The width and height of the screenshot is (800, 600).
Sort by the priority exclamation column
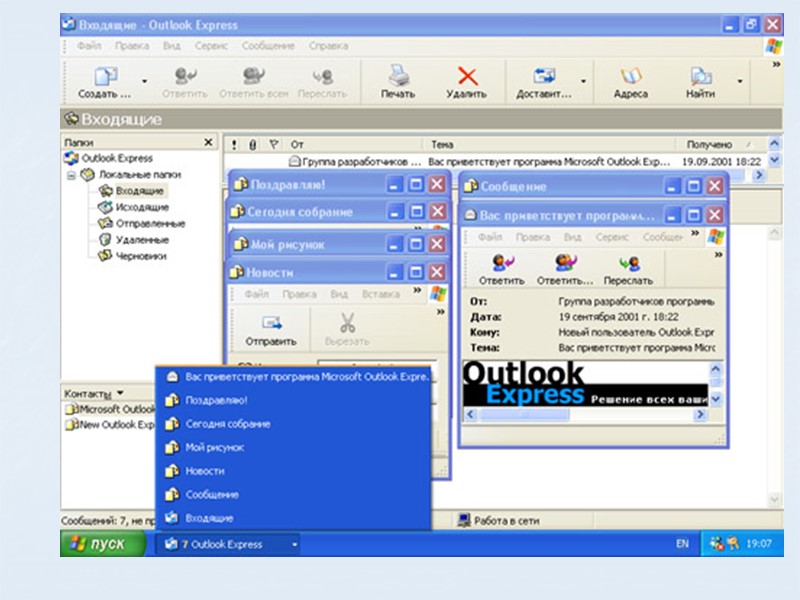coord(234,145)
